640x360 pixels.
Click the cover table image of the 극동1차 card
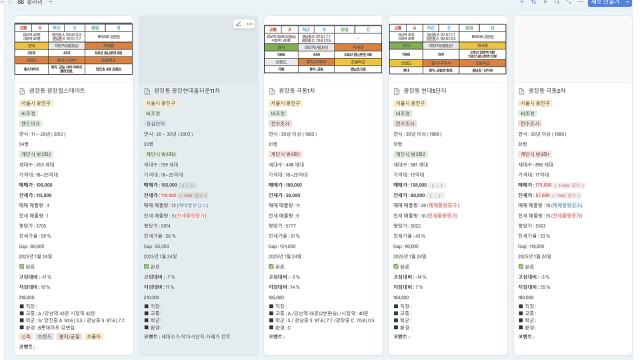(323, 49)
